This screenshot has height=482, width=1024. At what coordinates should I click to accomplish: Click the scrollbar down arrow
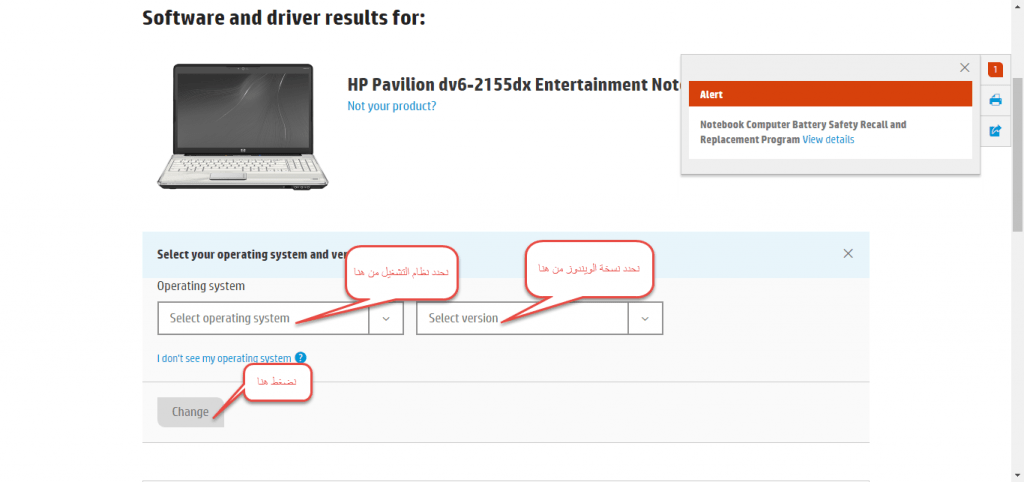pos(1017,476)
